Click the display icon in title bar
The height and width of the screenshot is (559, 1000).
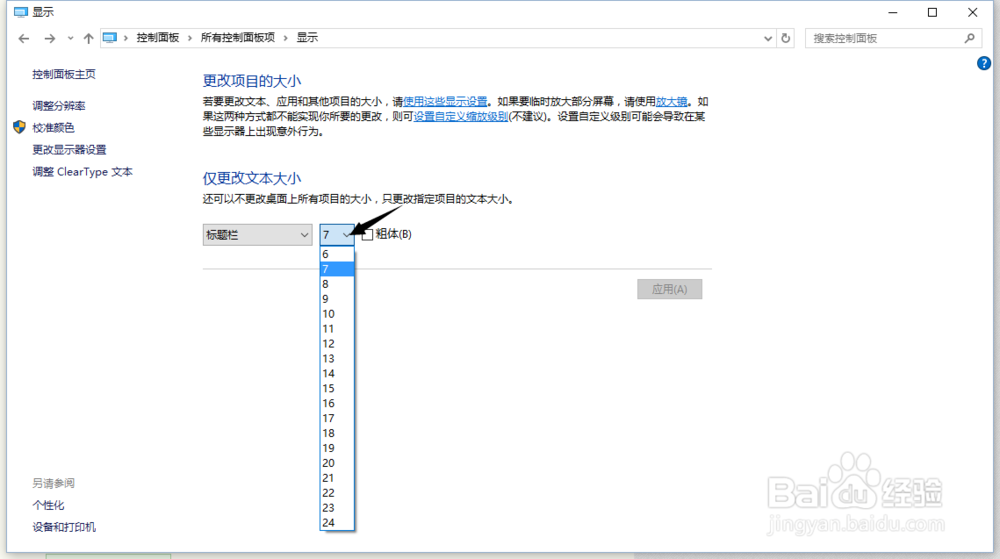[20, 12]
